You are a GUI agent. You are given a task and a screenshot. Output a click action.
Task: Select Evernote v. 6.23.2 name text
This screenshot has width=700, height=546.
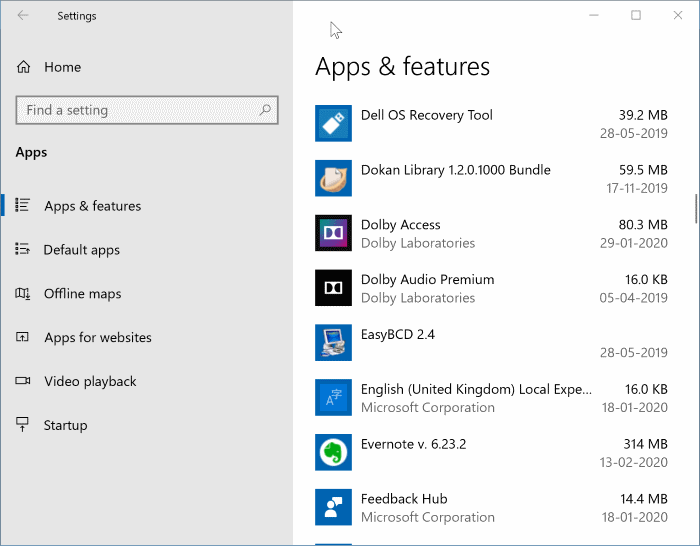(x=413, y=444)
